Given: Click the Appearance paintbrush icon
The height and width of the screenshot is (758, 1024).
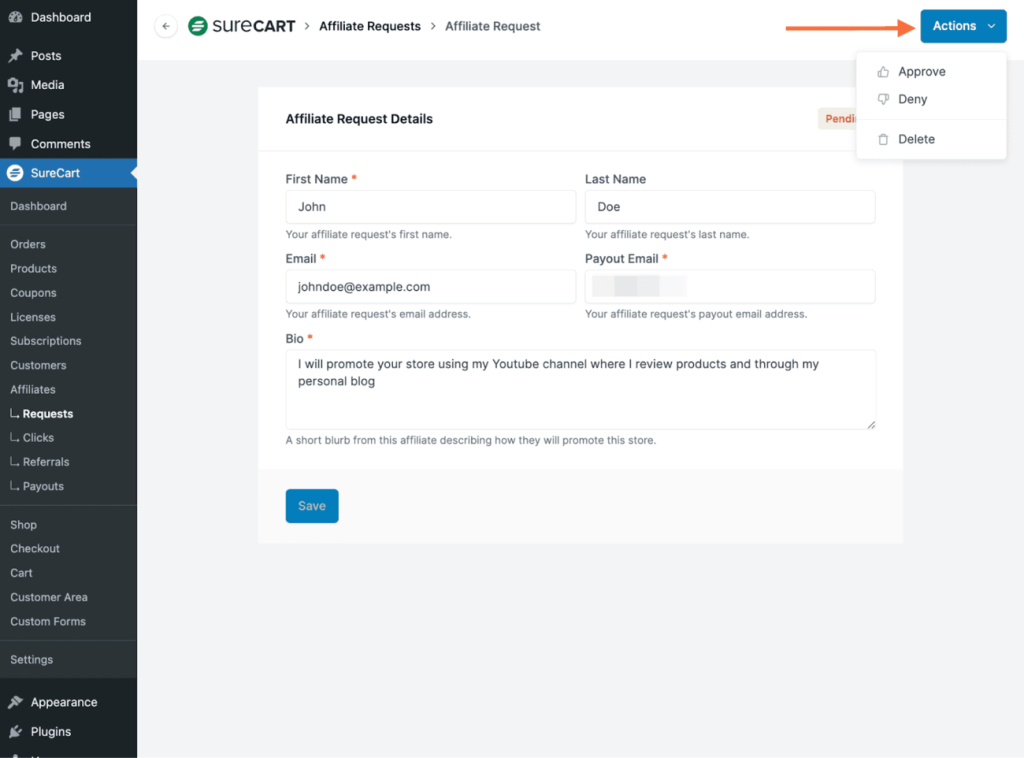Looking at the screenshot, I should (x=15, y=702).
